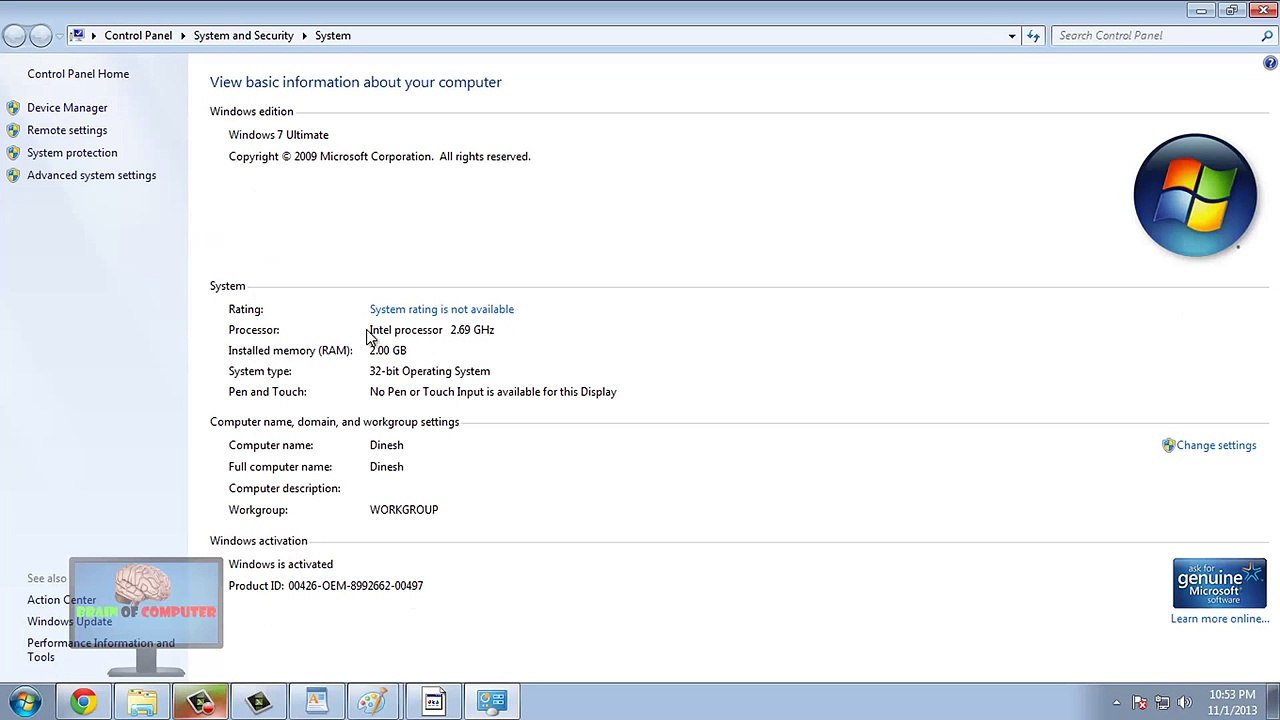Select System and Security in the breadcrumb
Screen dimensions: 1280x720
(243, 35)
